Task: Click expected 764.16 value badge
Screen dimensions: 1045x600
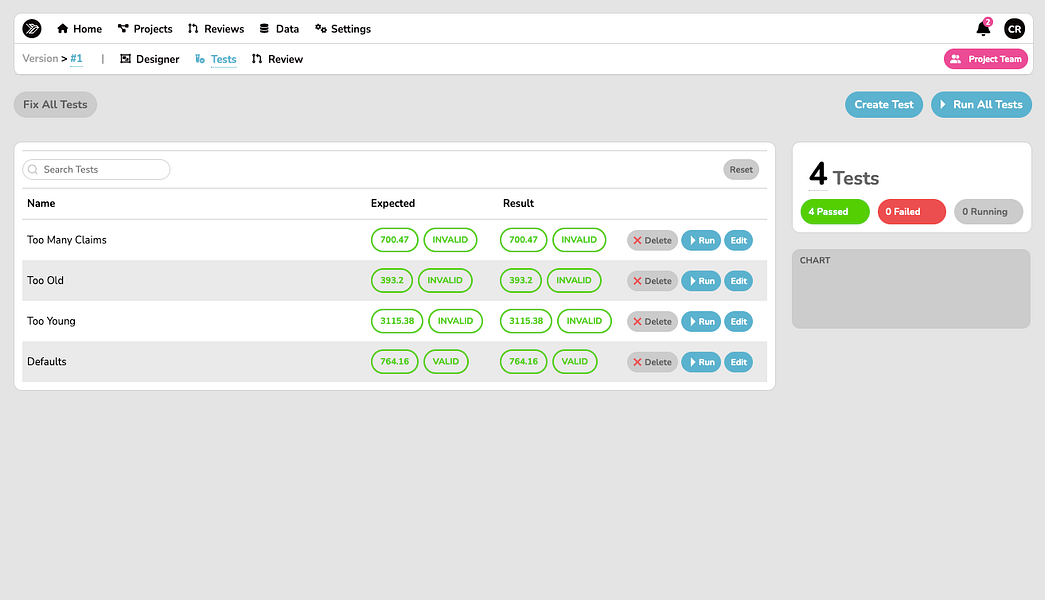Action: (x=395, y=362)
